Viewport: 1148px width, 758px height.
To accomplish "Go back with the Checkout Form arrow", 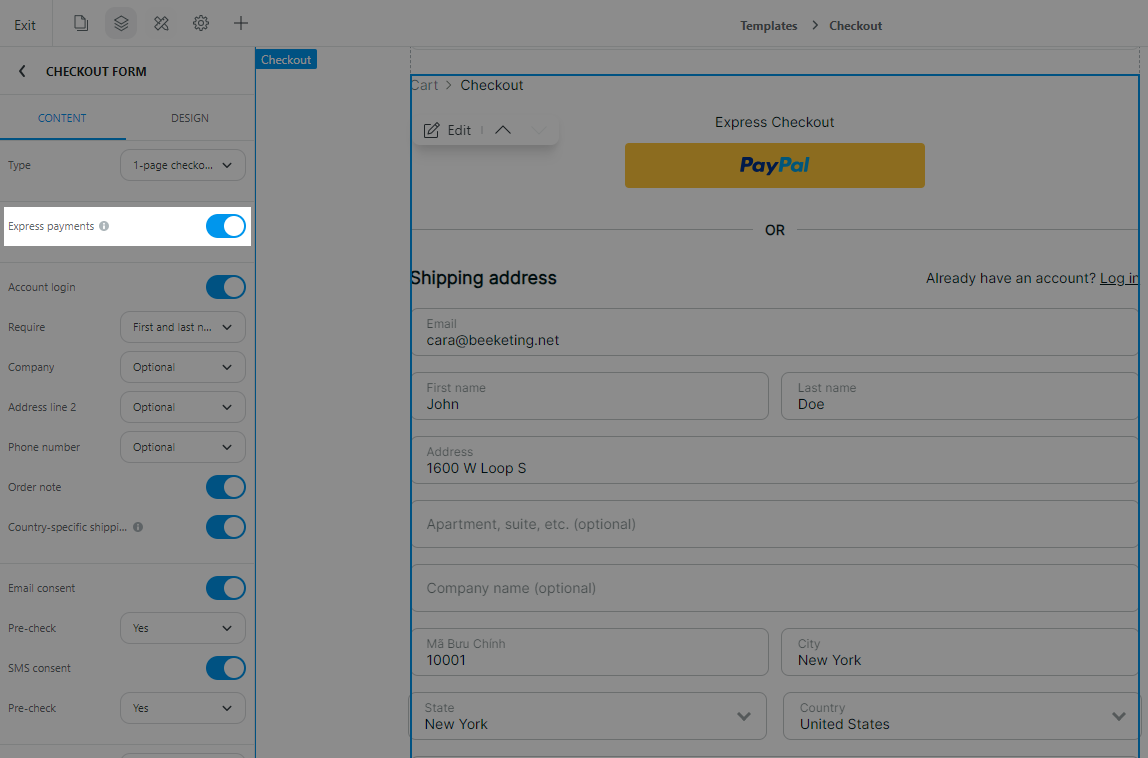I will coord(22,71).
